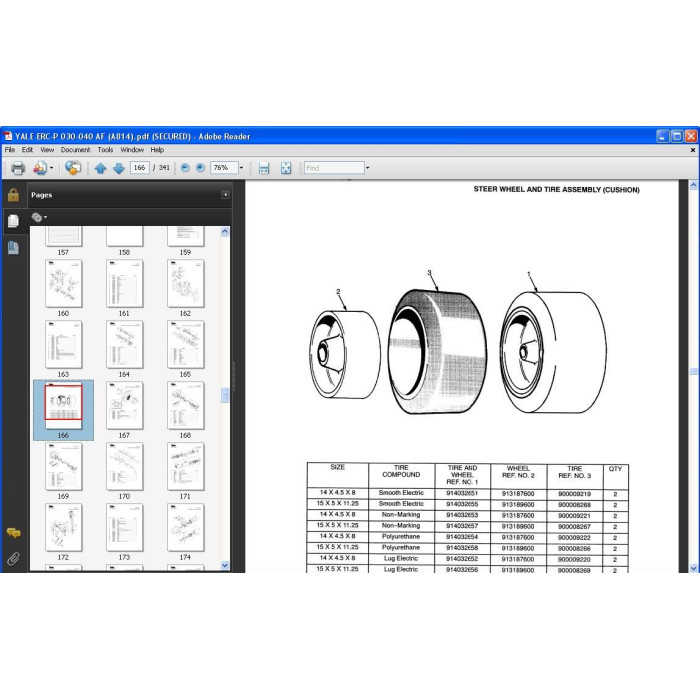Click the document vertical scrollbar handle
This screenshot has width=700, height=700.
click(x=693, y=371)
